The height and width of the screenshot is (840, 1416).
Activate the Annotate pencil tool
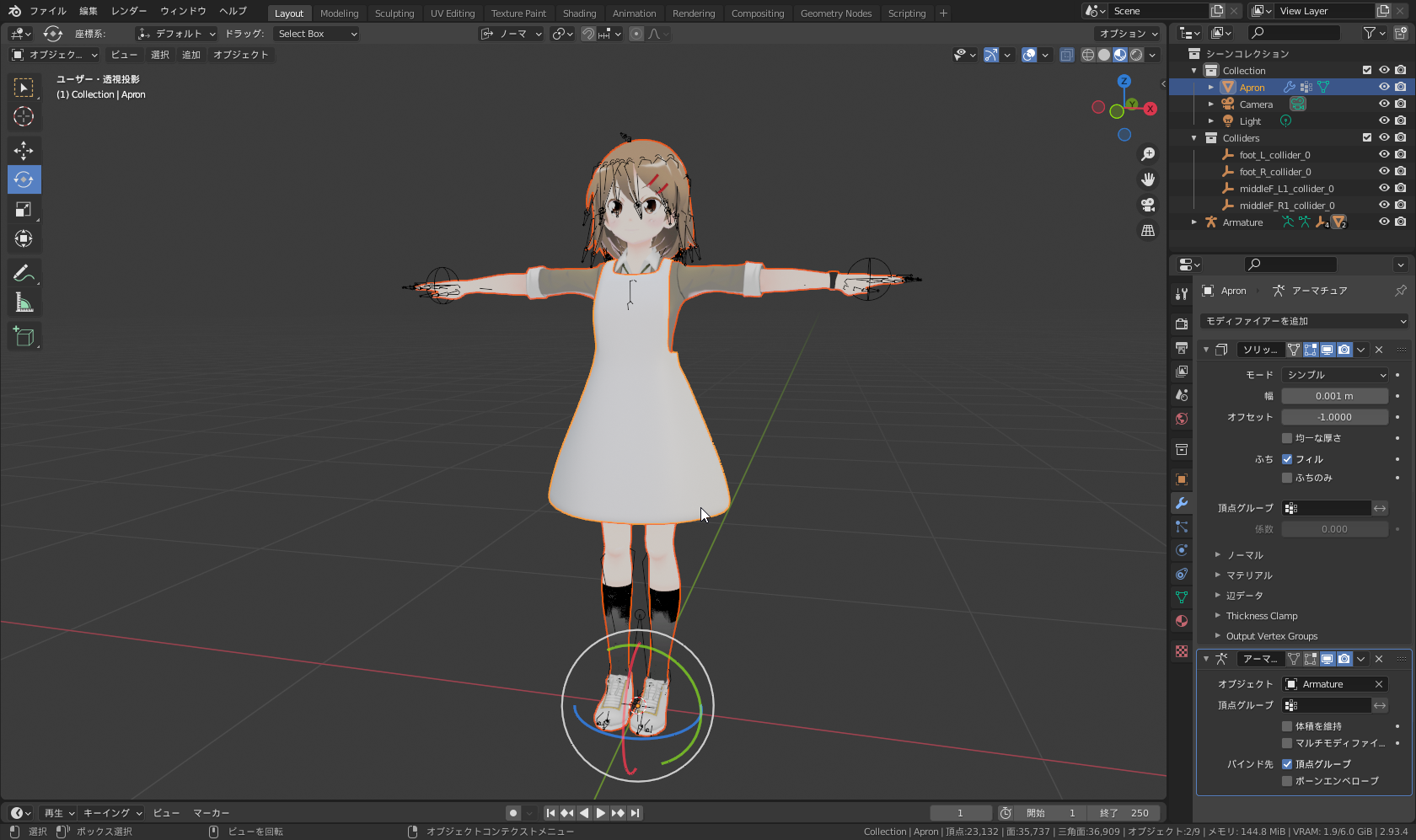(24, 273)
